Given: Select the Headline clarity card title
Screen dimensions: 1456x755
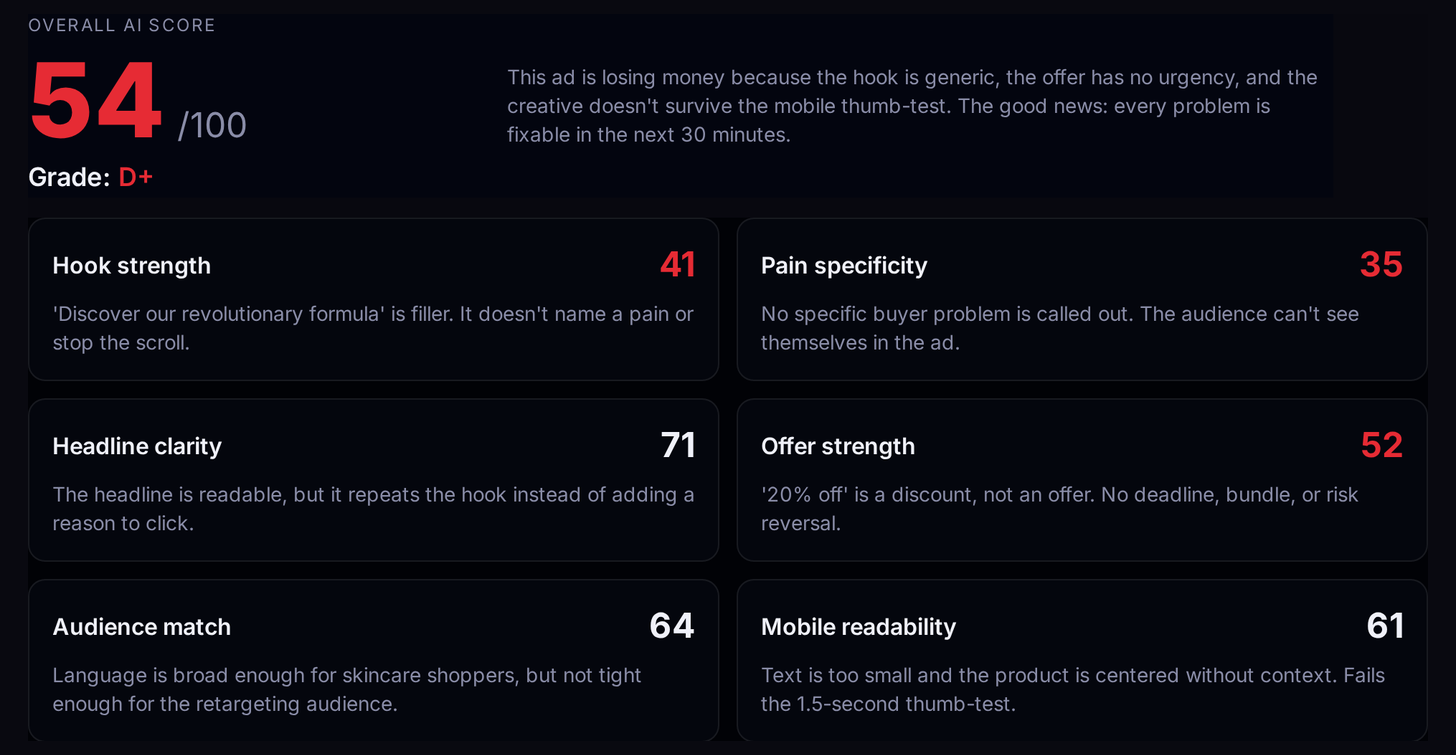Looking at the screenshot, I should (x=137, y=446).
